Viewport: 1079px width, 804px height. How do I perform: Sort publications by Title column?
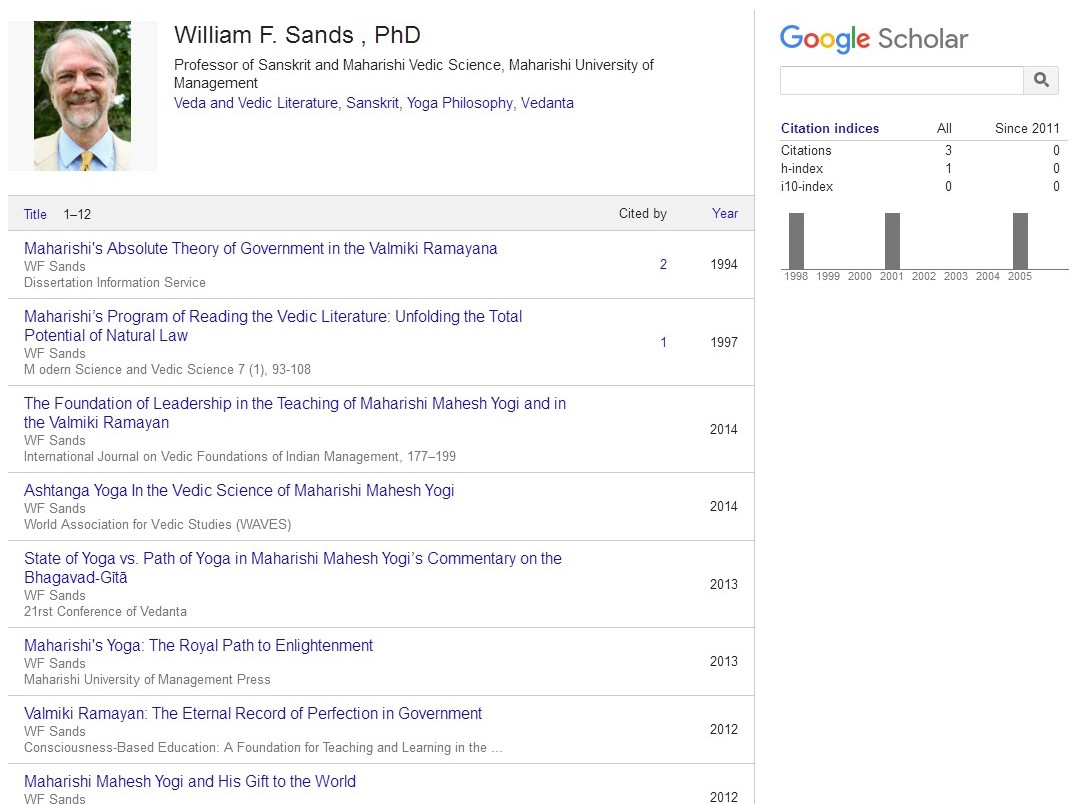pyautogui.click(x=35, y=214)
